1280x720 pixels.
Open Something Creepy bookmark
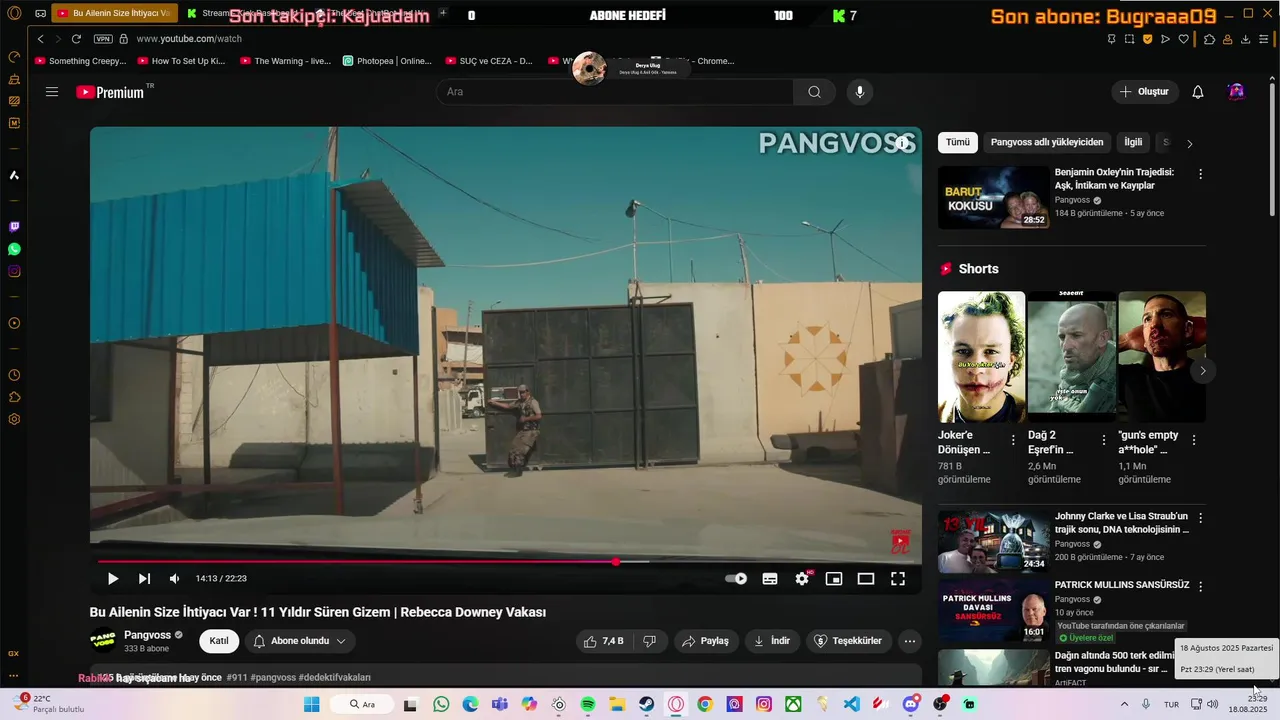[x=81, y=61]
